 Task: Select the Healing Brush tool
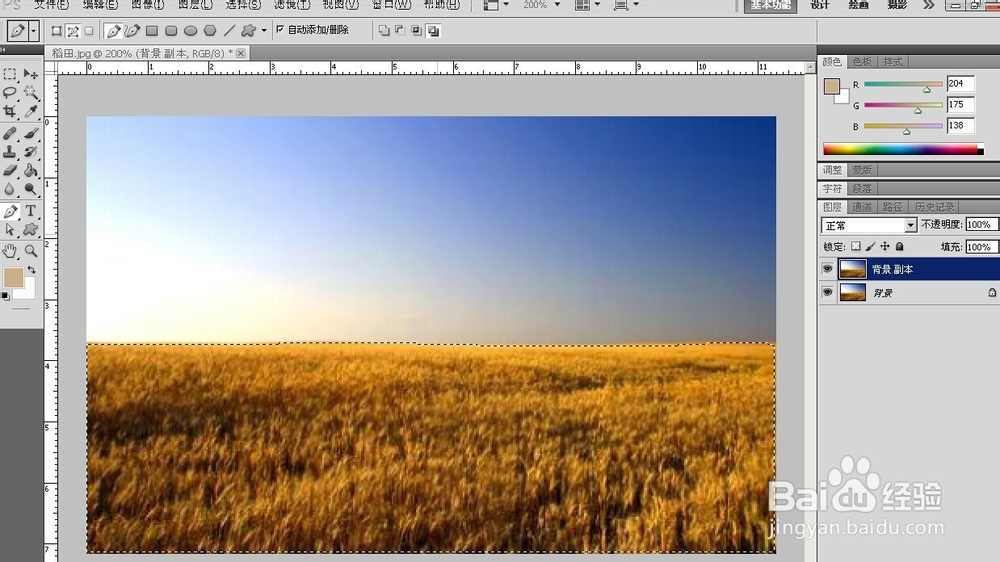10,133
